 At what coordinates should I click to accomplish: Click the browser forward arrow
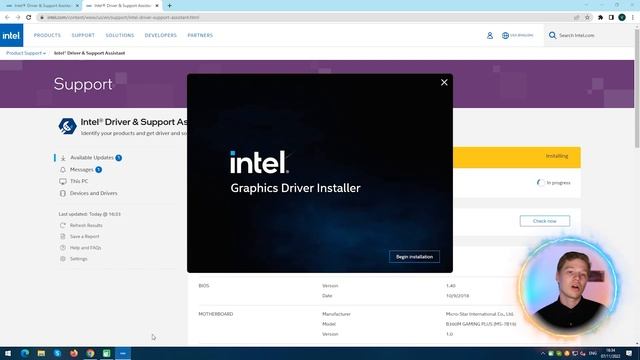tap(18, 18)
